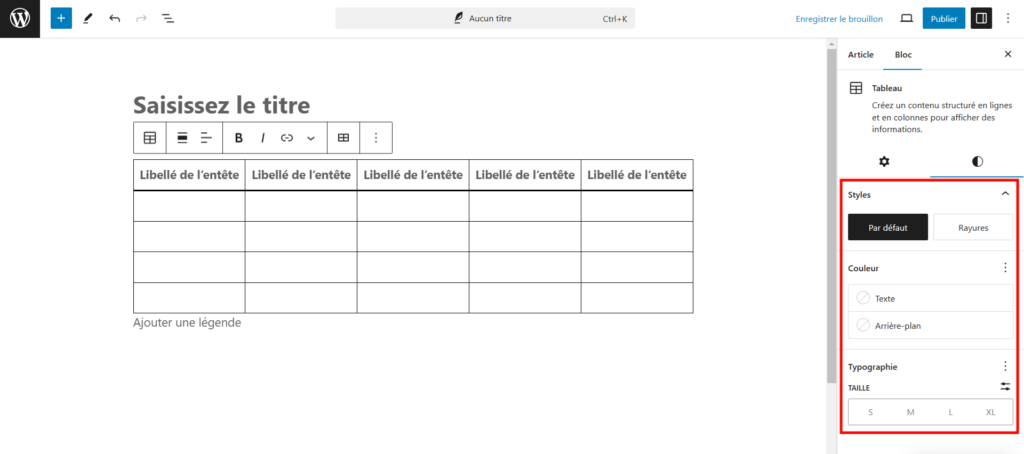Toggle custom font size control
Viewport: 1024px width, 454px height.
[1006, 387]
